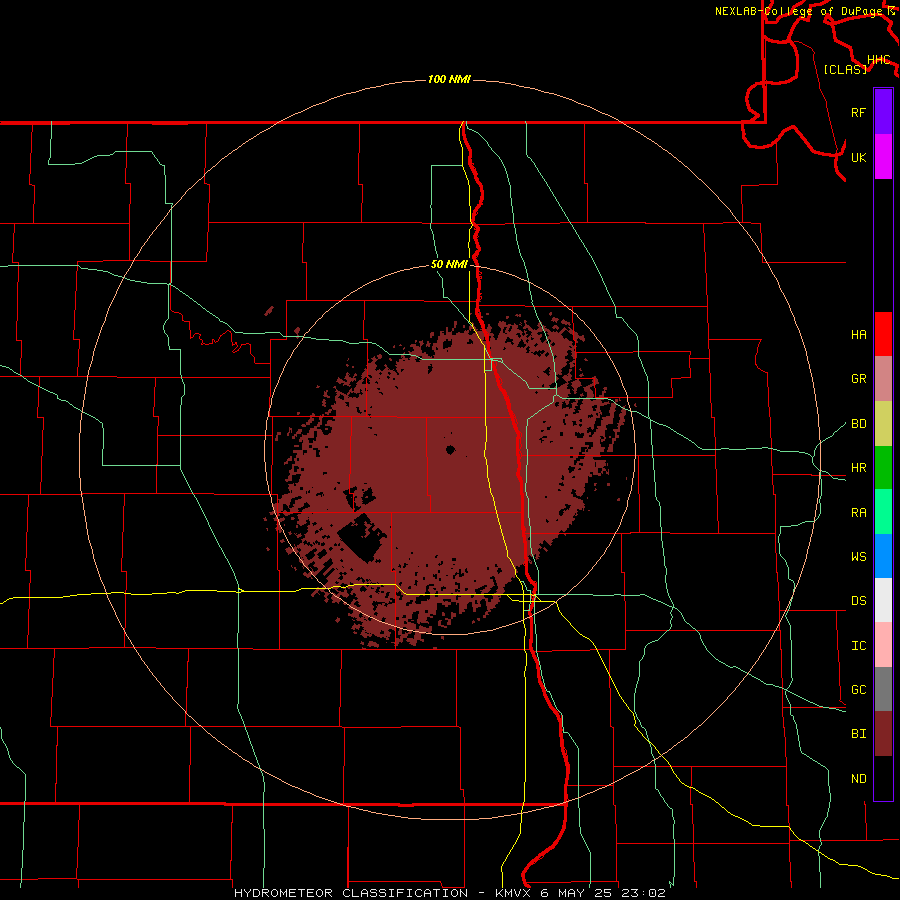Click the 23:02 timestamp
Viewport: 900px width, 900px height.
click(646, 893)
